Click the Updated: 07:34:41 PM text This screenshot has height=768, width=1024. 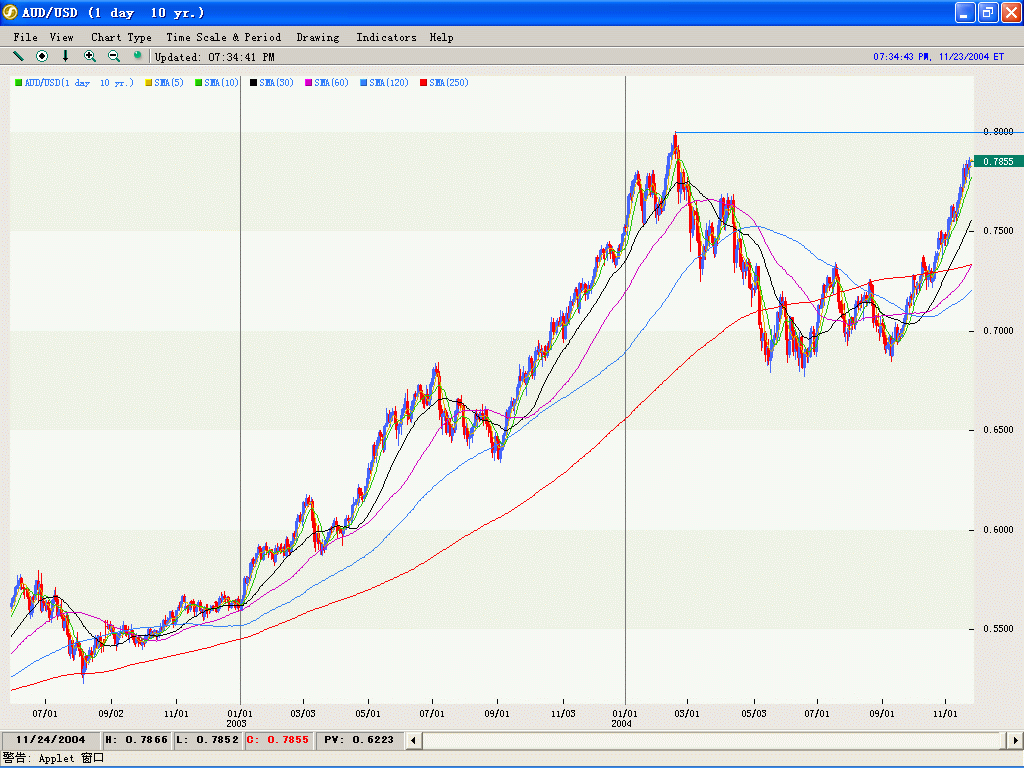tap(214, 57)
